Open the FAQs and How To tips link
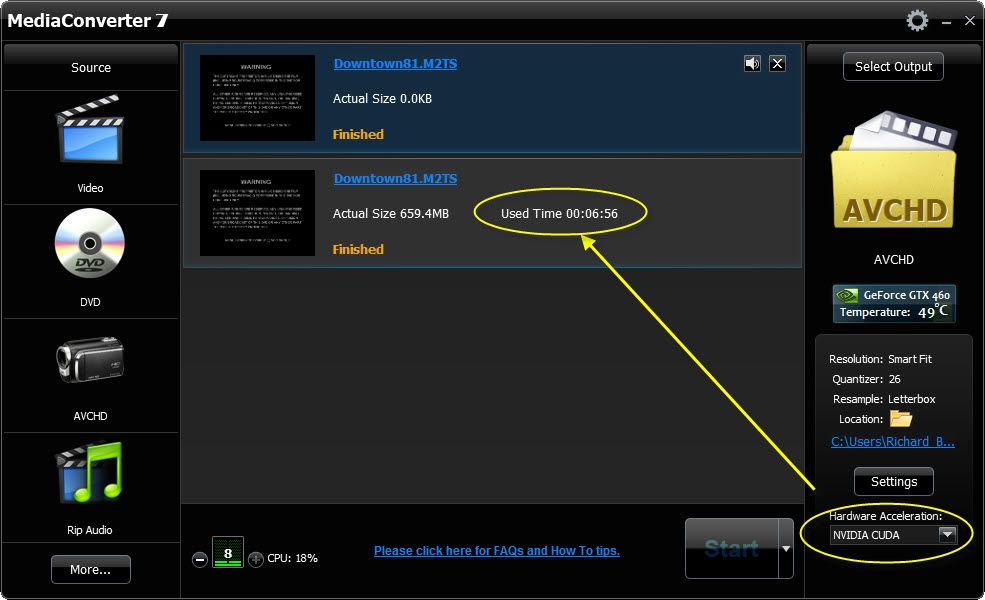 496,551
